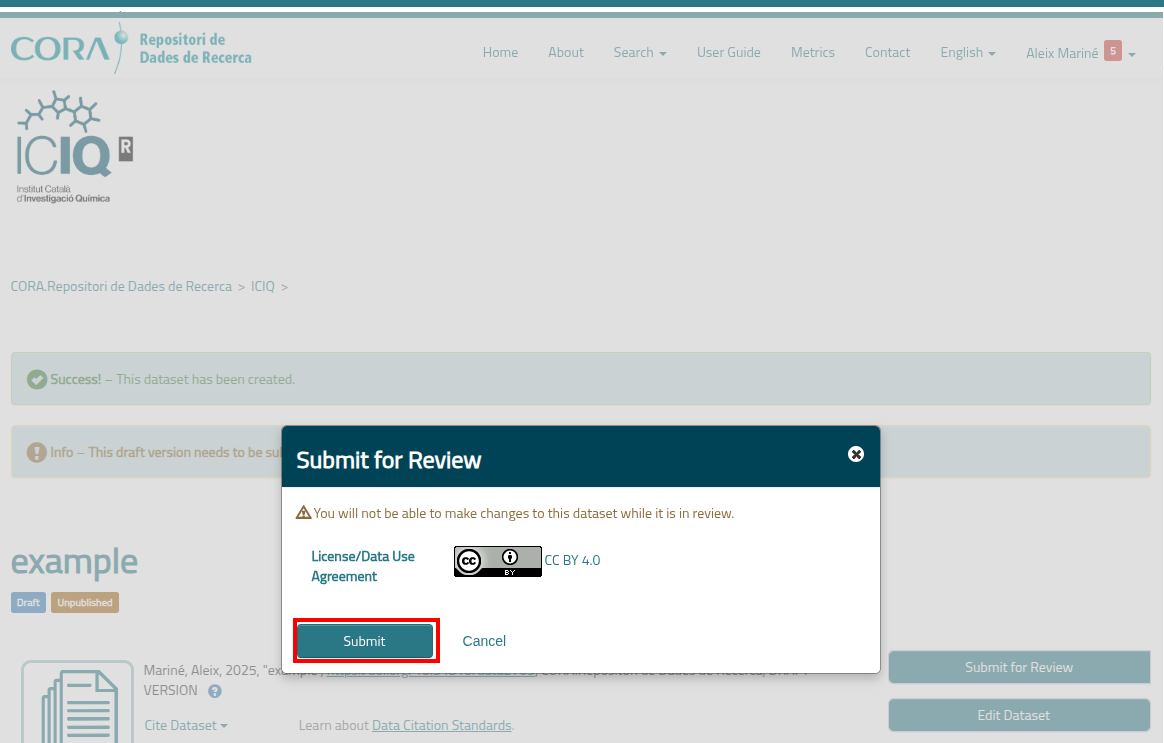The height and width of the screenshot is (743, 1164).
Task: Go to the Home page
Action: [x=500, y=53]
